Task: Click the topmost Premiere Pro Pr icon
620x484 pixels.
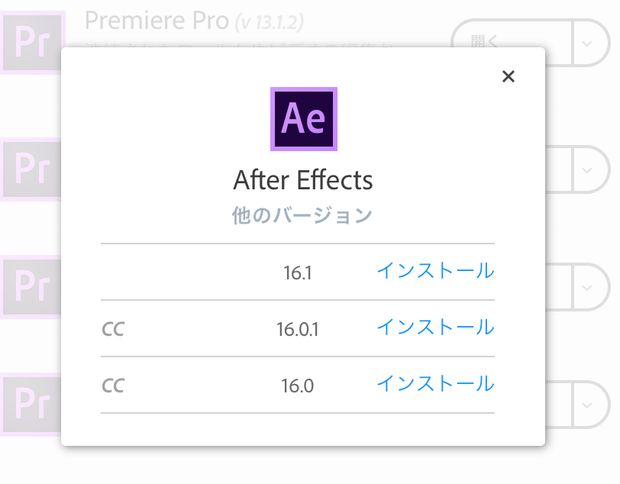Action: [31, 42]
